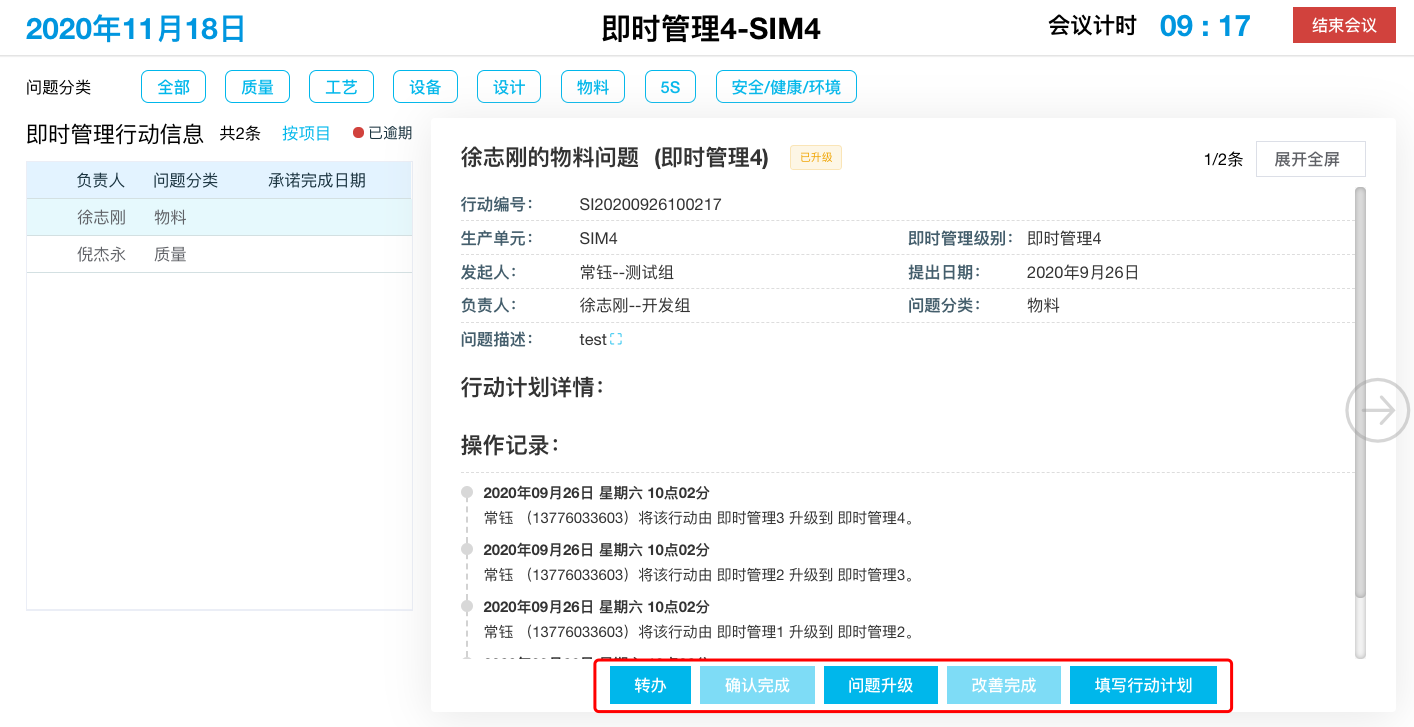The width and height of the screenshot is (1414, 727).
Task: Click the next record arrow icon
Action: pos(1377,410)
